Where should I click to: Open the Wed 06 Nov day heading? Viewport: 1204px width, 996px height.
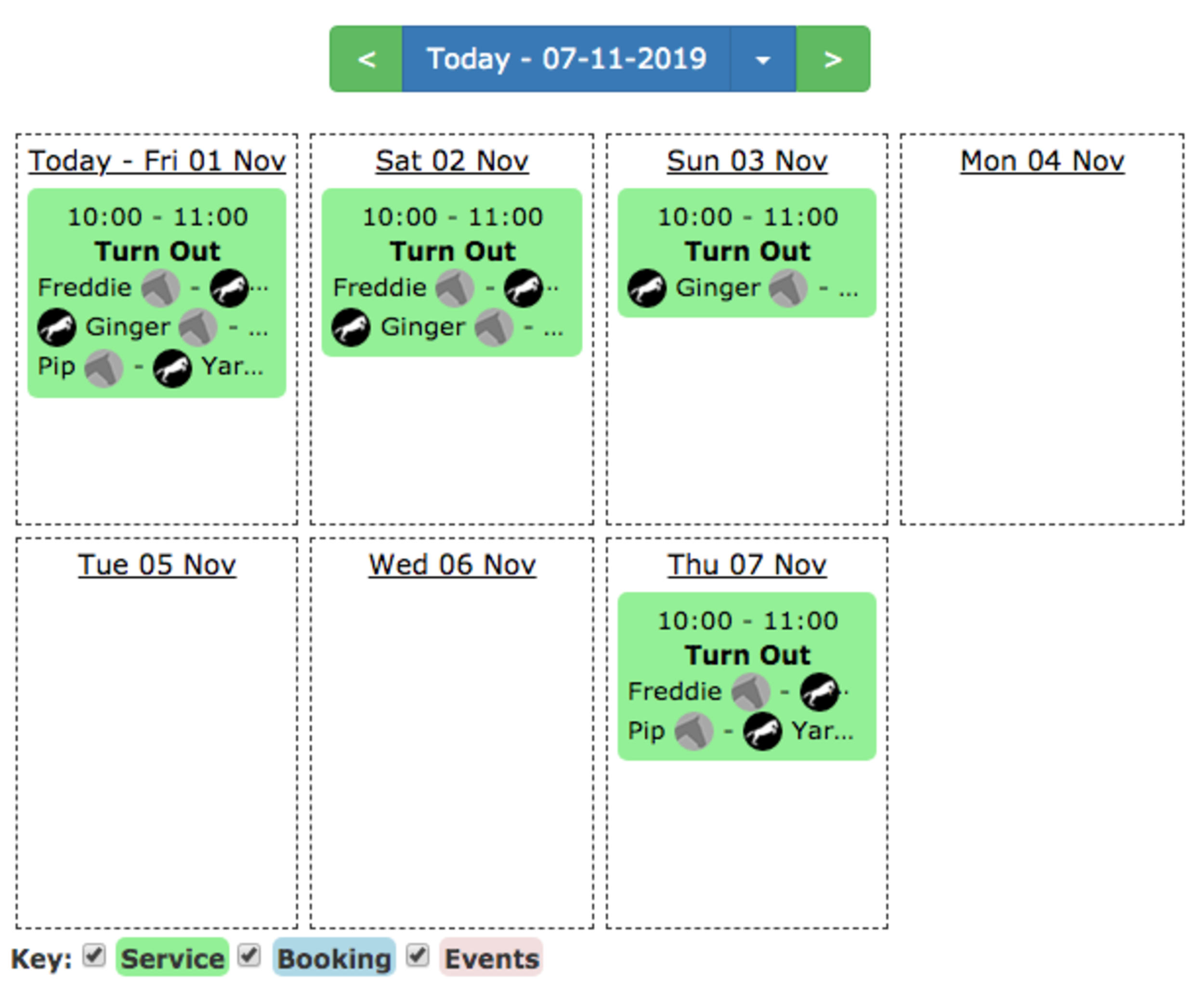point(452,565)
